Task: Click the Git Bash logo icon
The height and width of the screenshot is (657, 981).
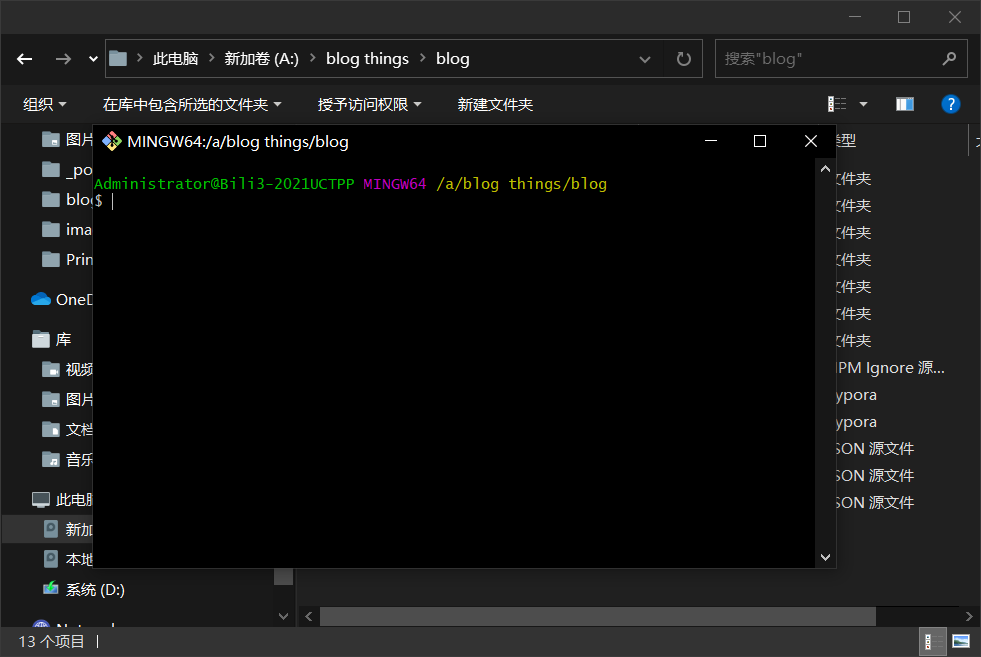Action: coord(112,141)
